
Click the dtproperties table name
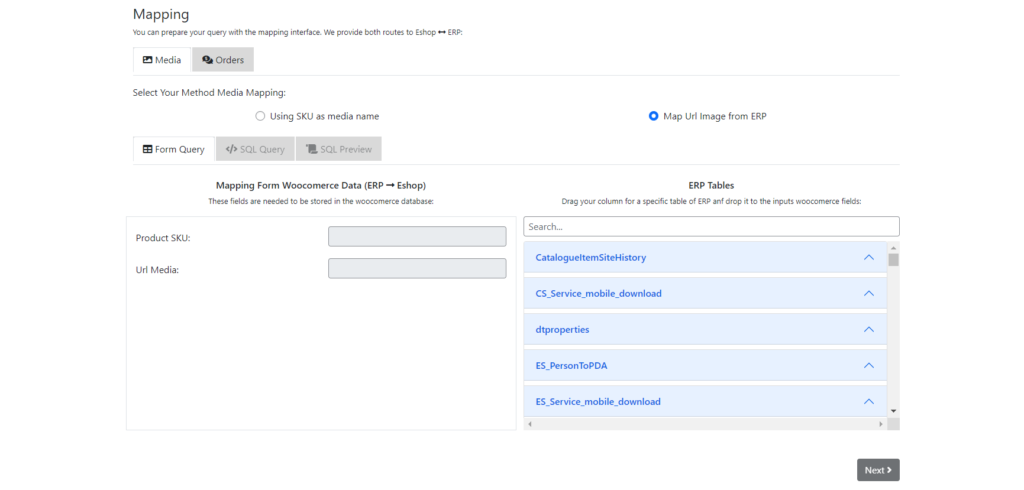(x=562, y=329)
